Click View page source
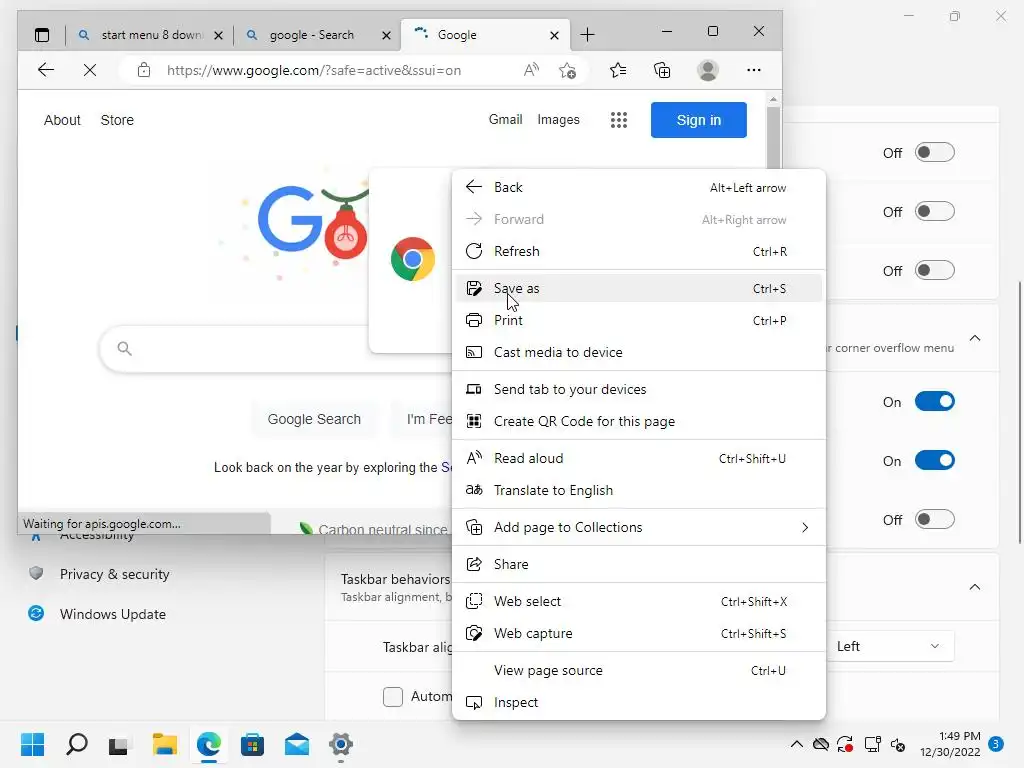1024x768 pixels. click(x=639, y=671)
